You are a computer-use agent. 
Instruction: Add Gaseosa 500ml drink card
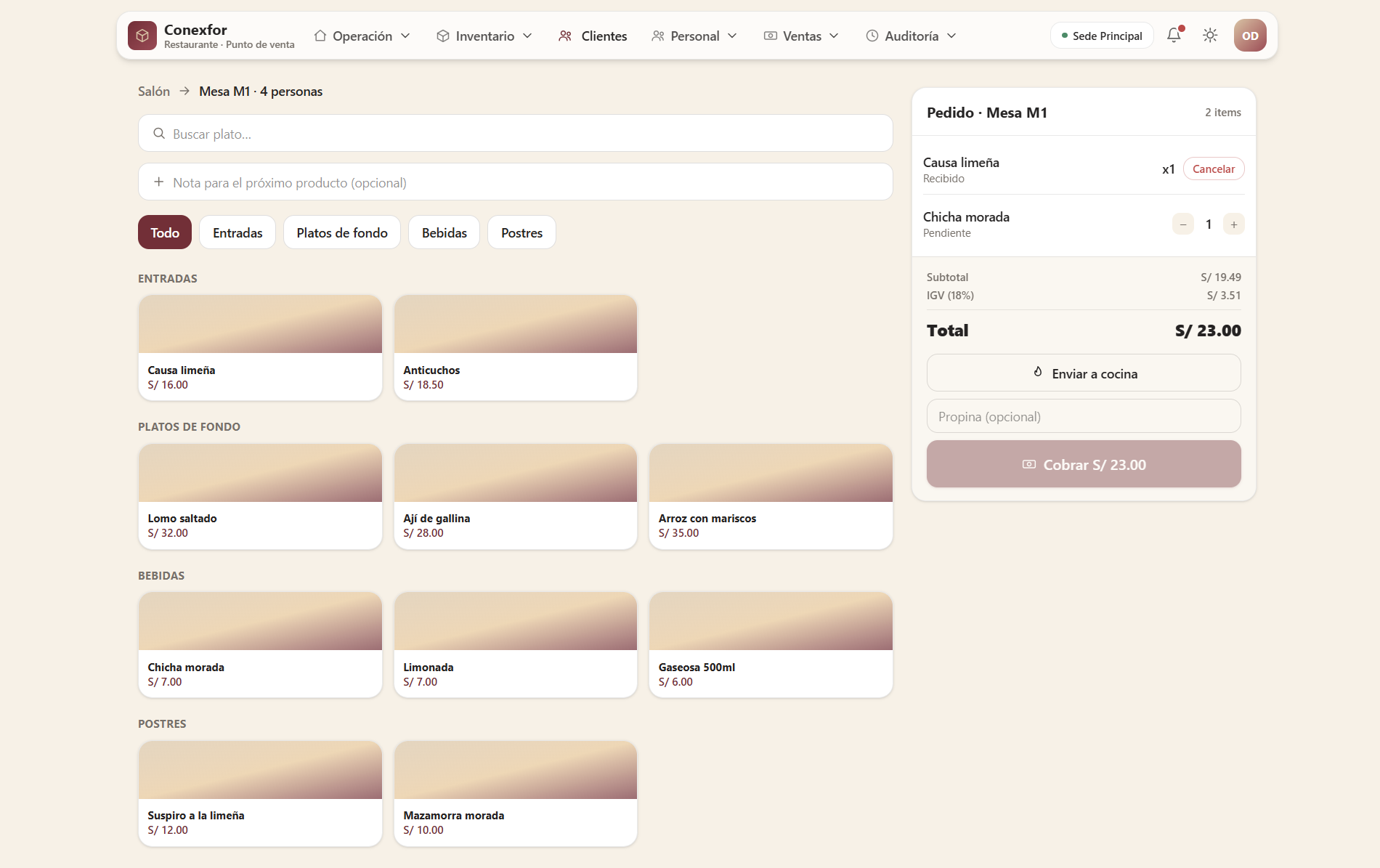tap(771, 645)
